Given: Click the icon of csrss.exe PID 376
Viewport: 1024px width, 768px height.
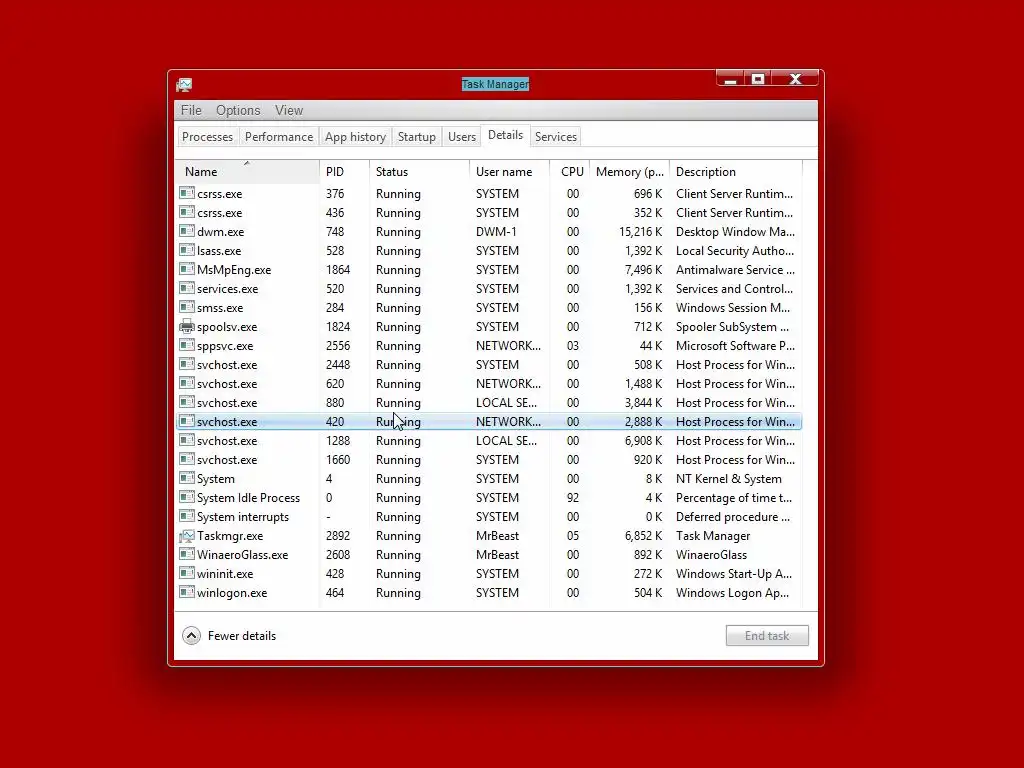Looking at the screenshot, I should tap(187, 193).
